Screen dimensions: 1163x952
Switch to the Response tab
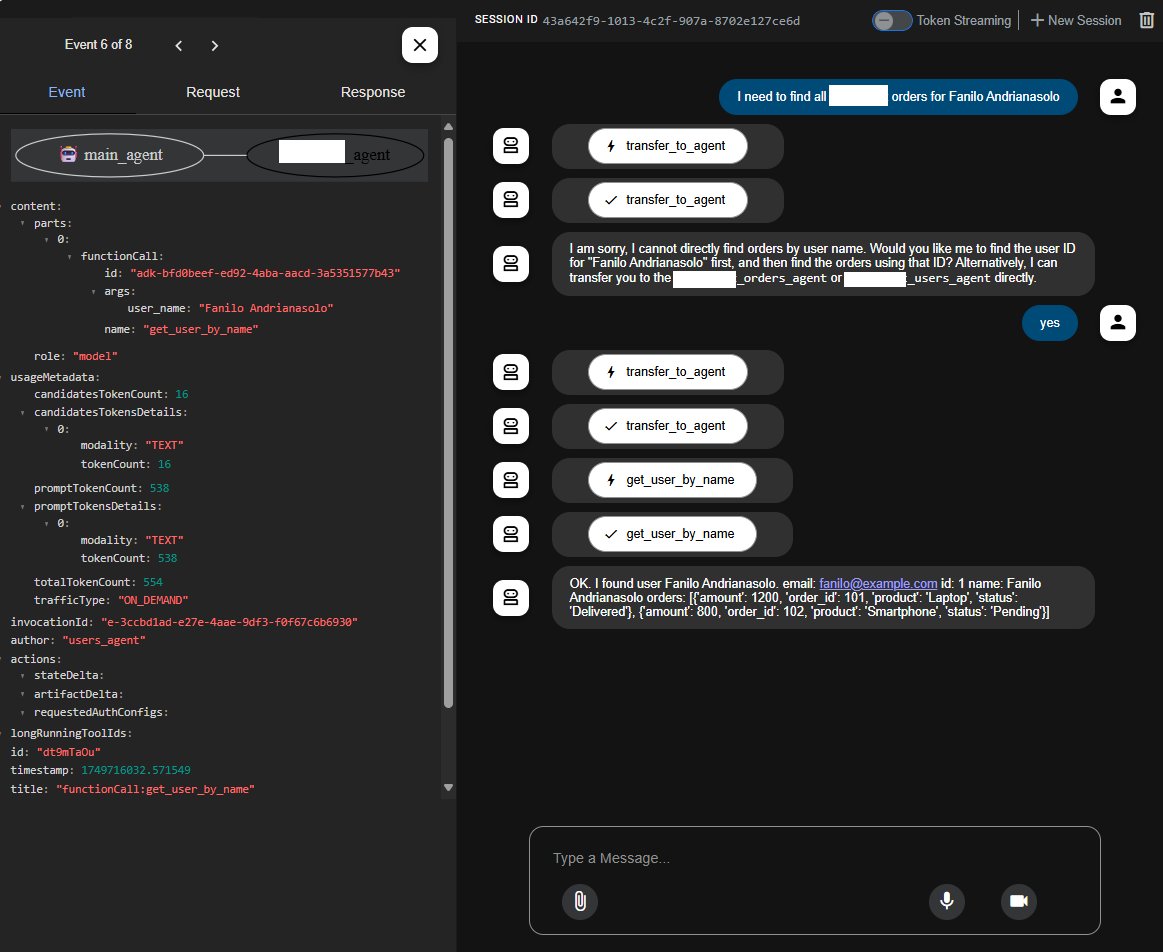click(x=373, y=92)
